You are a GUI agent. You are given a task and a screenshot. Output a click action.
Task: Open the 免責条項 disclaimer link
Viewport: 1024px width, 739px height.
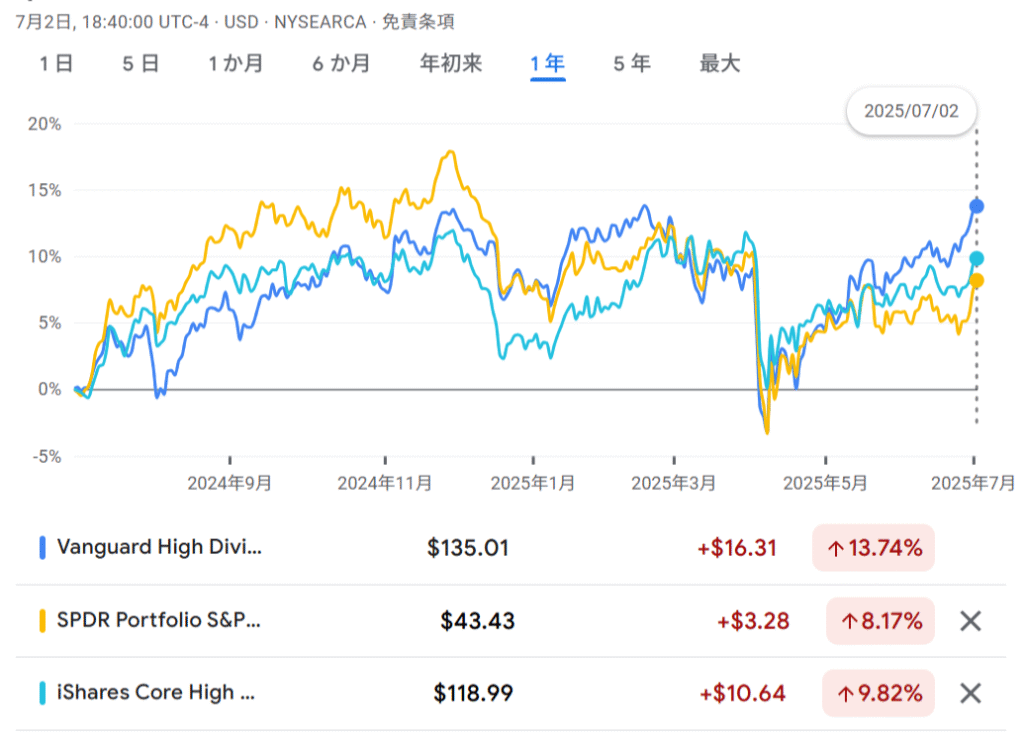click(418, 22)
